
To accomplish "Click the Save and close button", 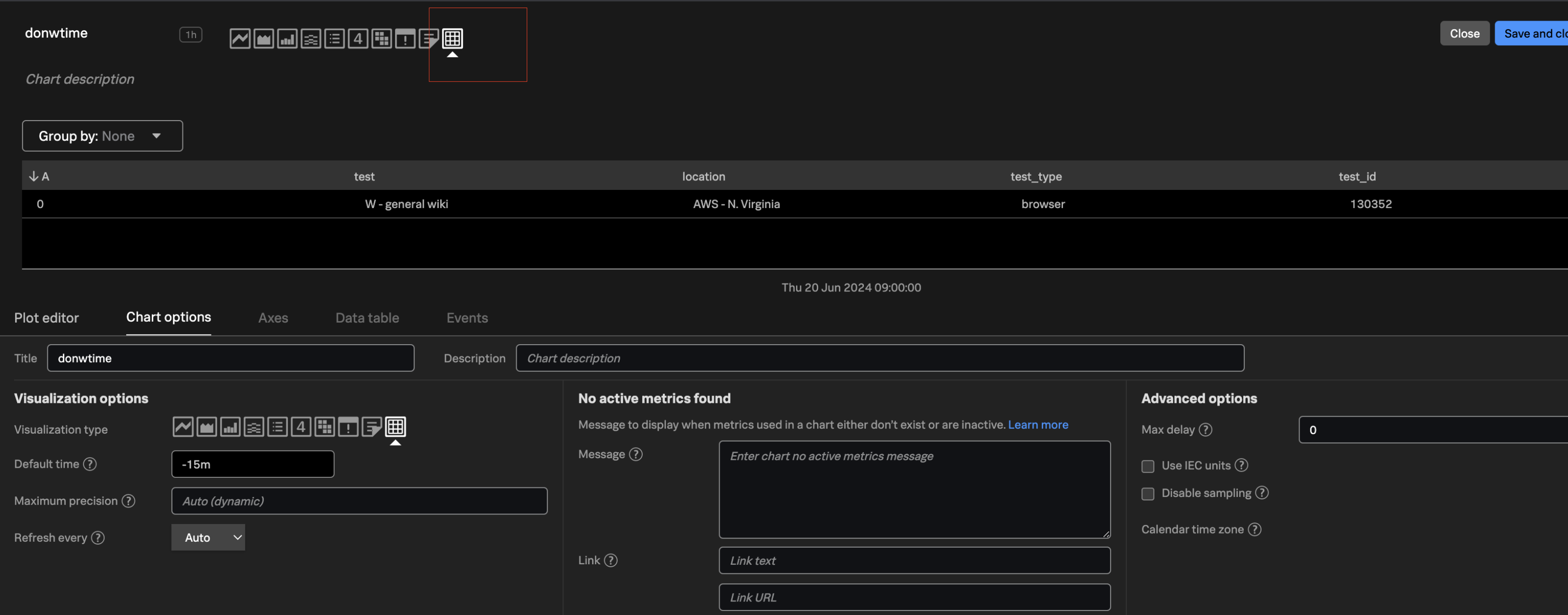I will tap(1534, 34).
